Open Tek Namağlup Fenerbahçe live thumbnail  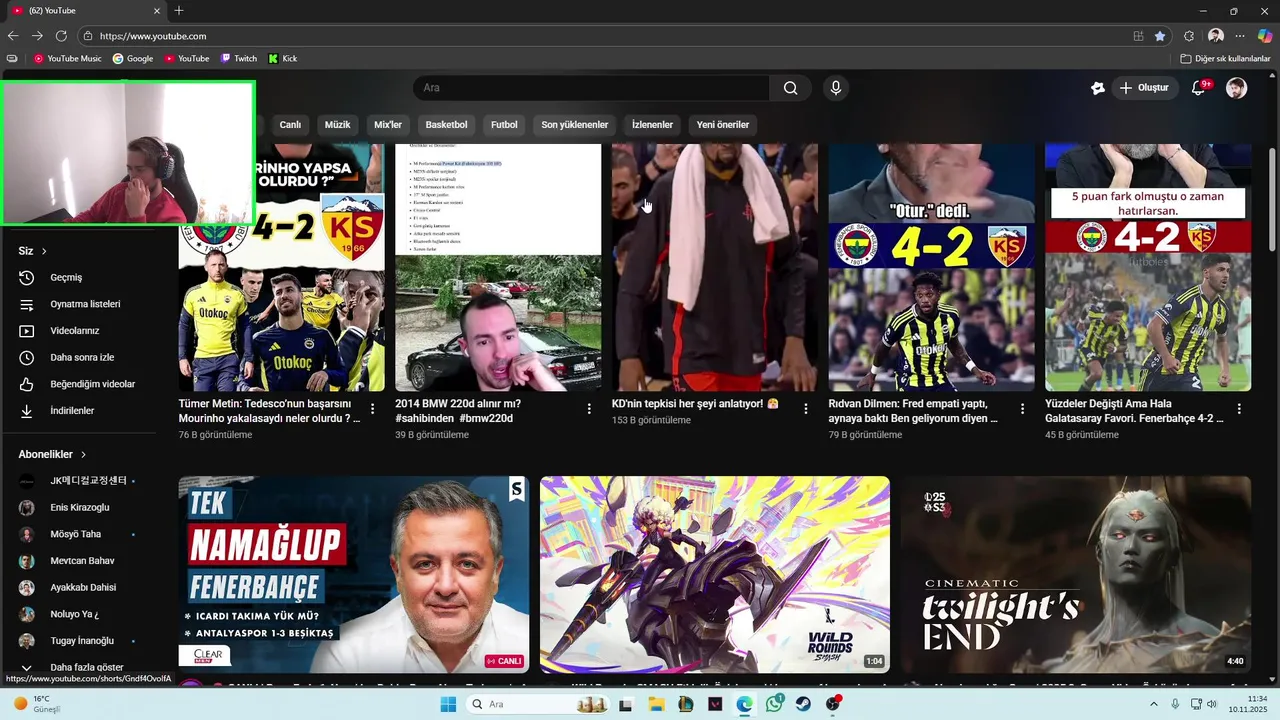[x=354, y=574]
